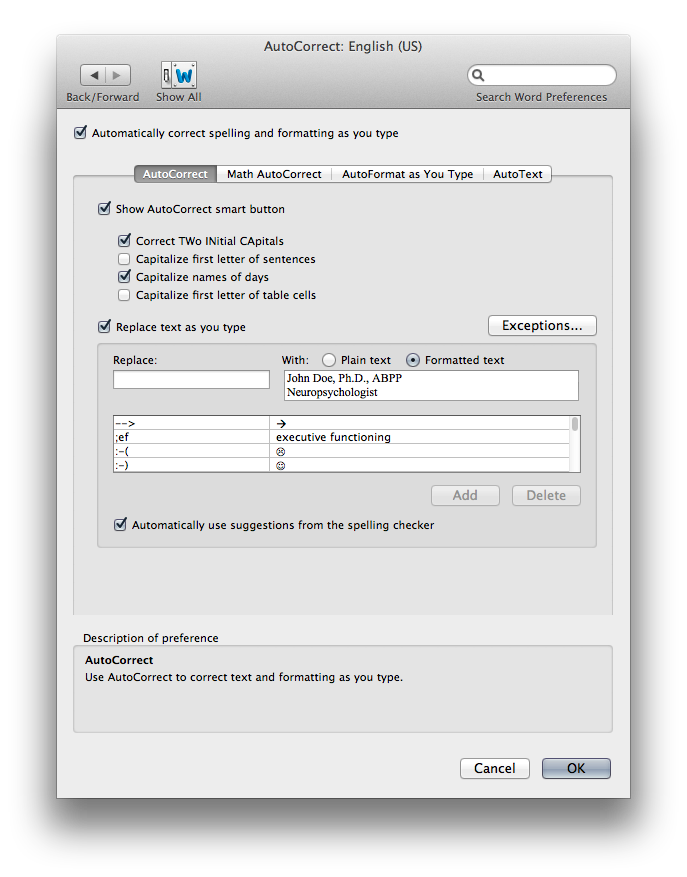Toggle Show AutoCorrect smart button checkbox

coord(104,209)
